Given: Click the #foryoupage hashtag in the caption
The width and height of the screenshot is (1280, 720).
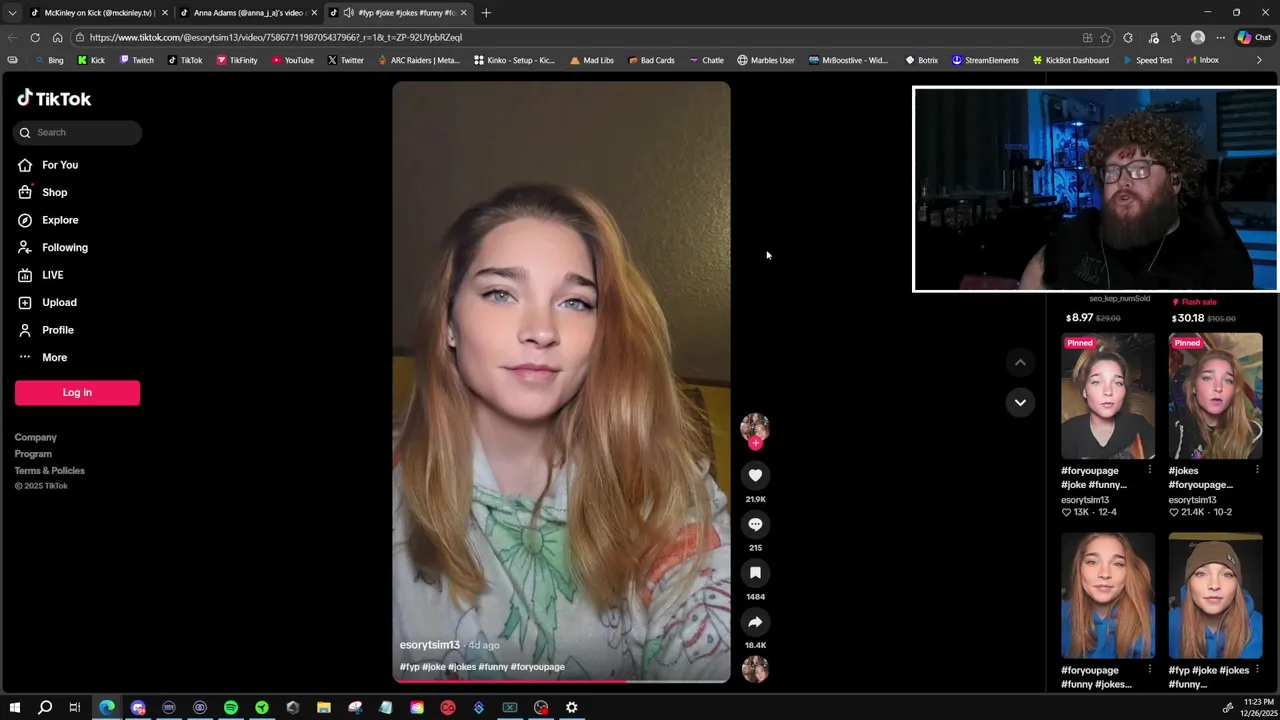Looking at the screenshot, I should click(538, 667).
